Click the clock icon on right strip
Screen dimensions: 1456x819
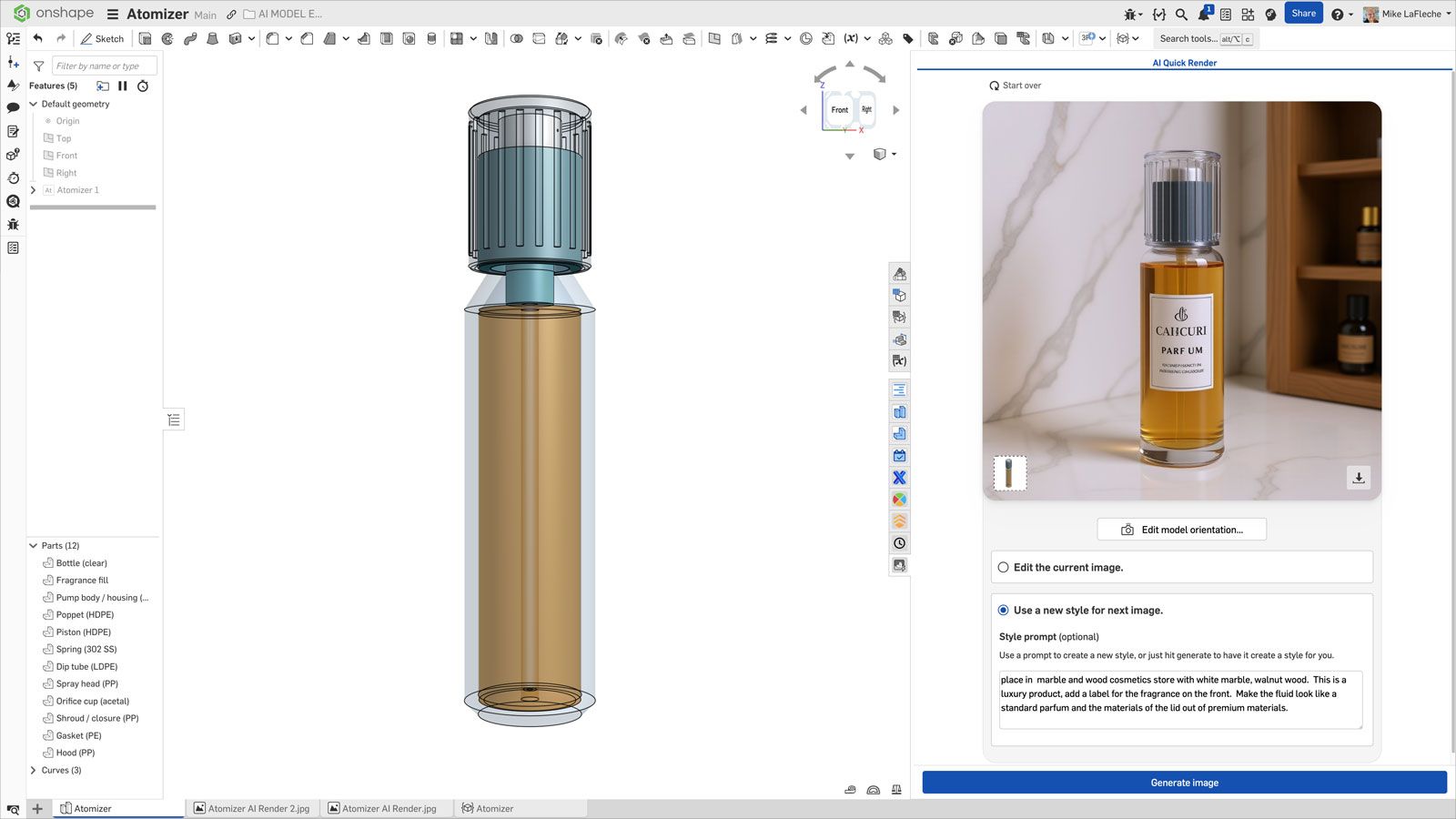click(x=899, y=543)
